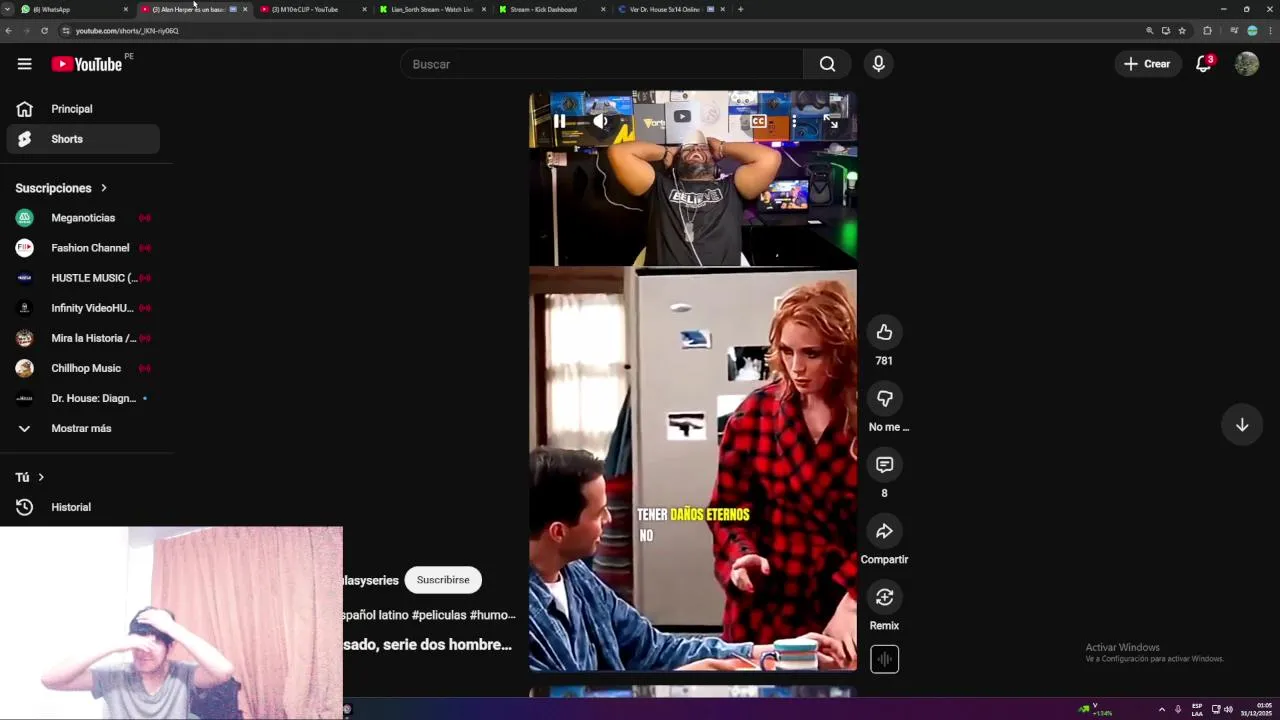
Task: Like the short with thumbs up
Action: coord(884,332)
